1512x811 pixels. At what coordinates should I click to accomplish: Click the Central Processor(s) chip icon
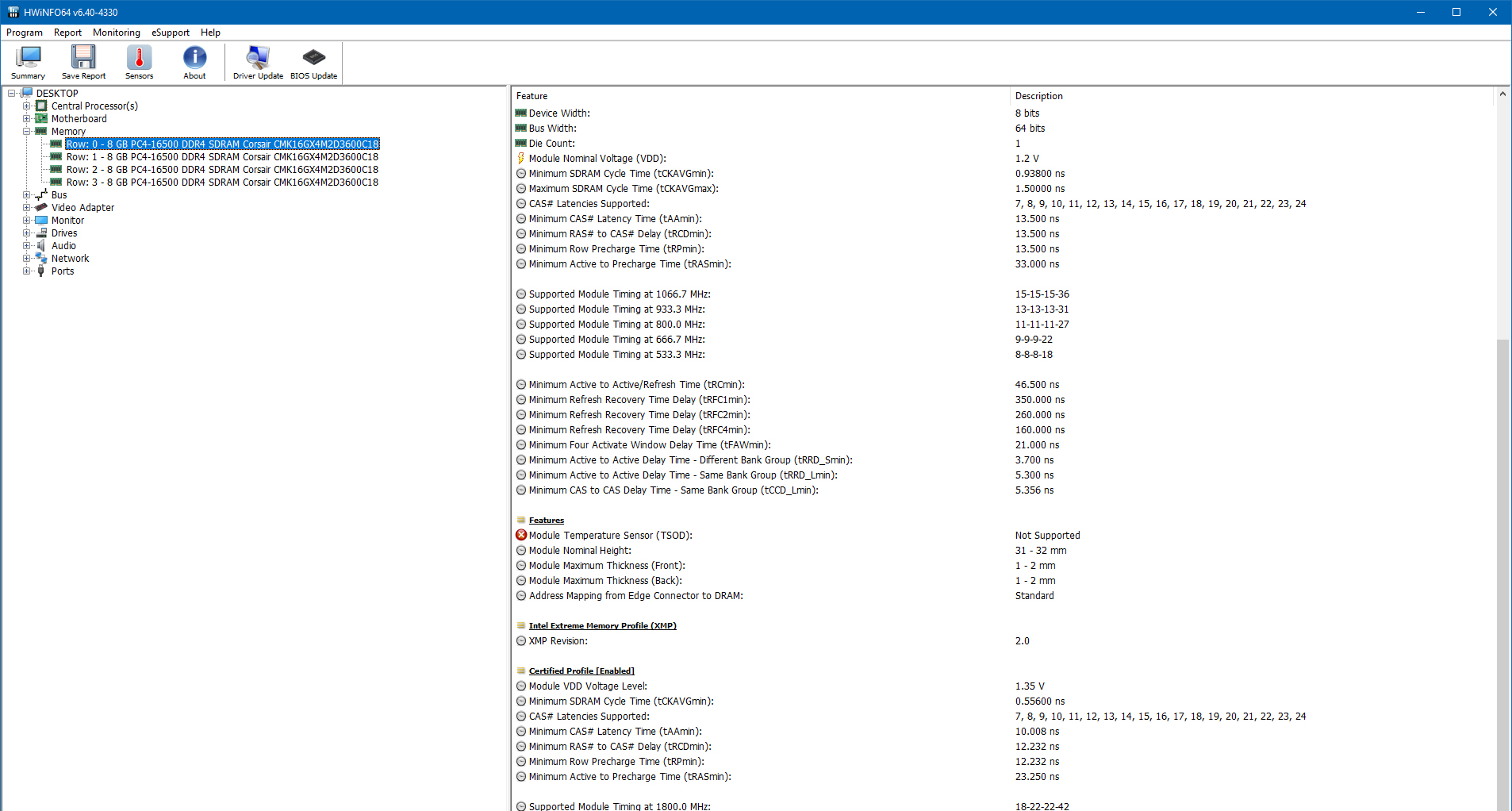coord(41,106)
